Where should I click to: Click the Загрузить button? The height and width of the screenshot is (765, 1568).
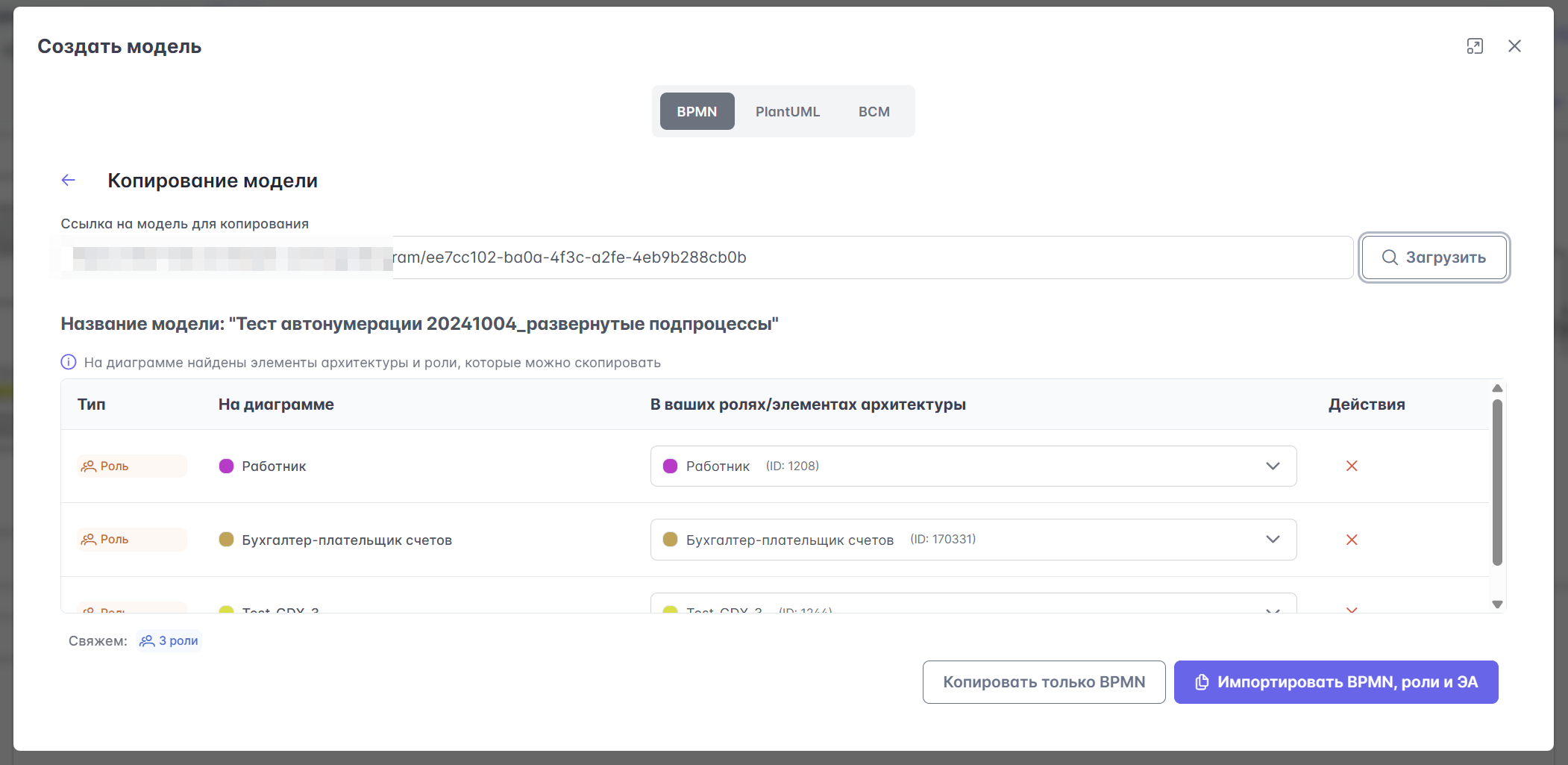1434,257
